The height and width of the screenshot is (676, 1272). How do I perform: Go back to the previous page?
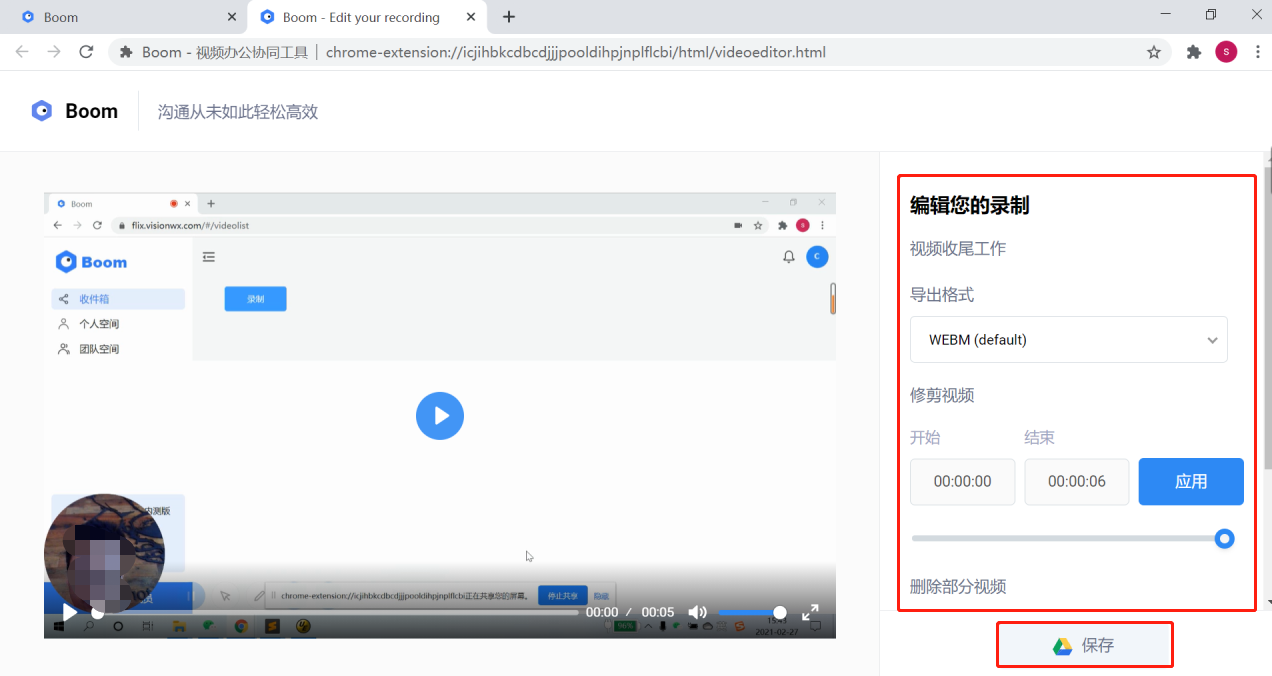22,52
